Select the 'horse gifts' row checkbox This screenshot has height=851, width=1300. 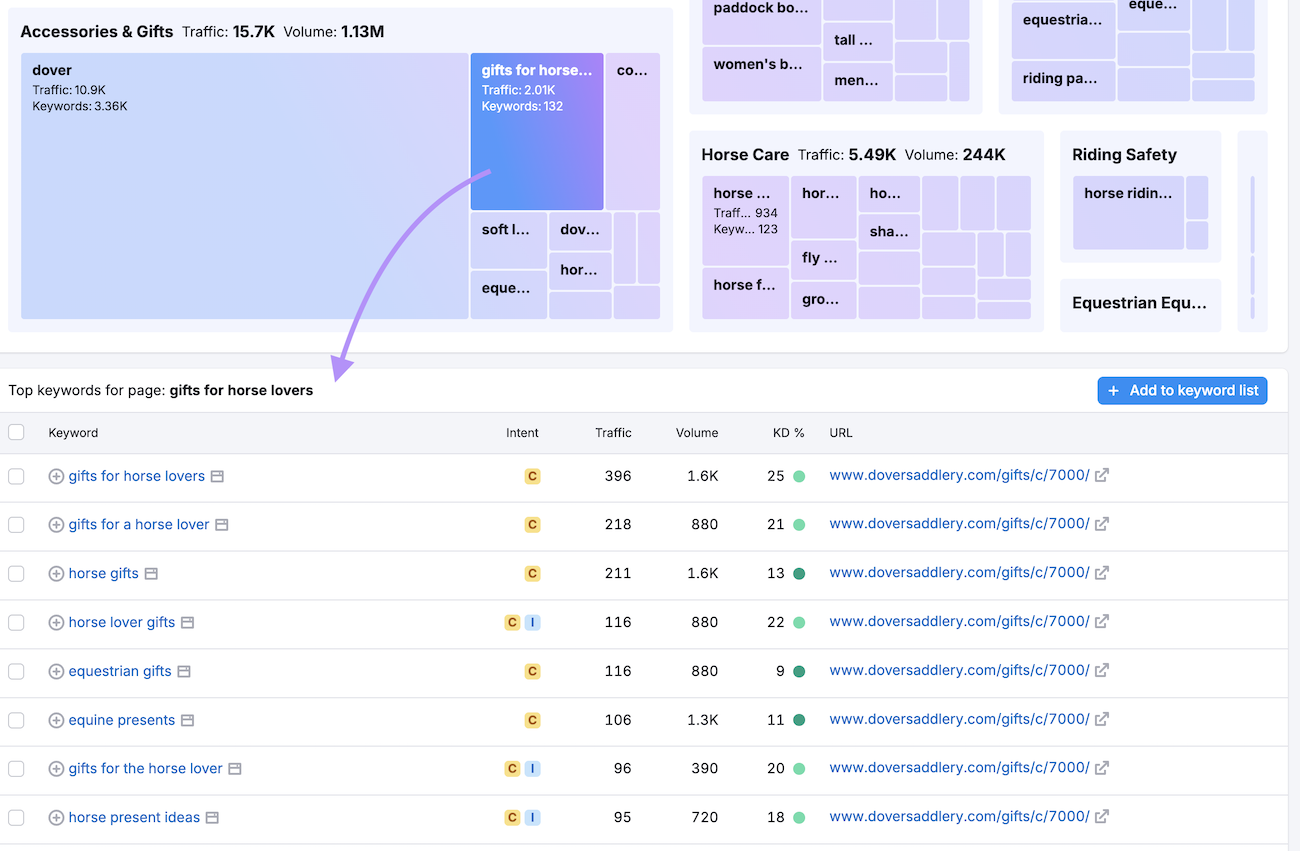click(x=16, y=573)
